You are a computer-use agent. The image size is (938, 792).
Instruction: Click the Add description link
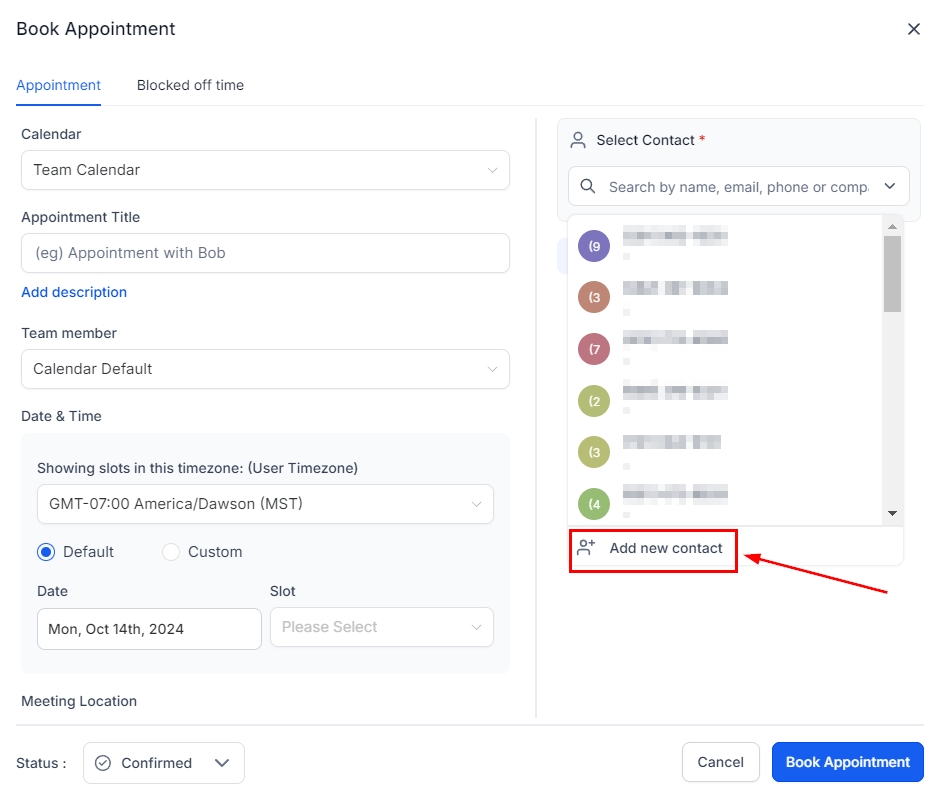point(74,292)
